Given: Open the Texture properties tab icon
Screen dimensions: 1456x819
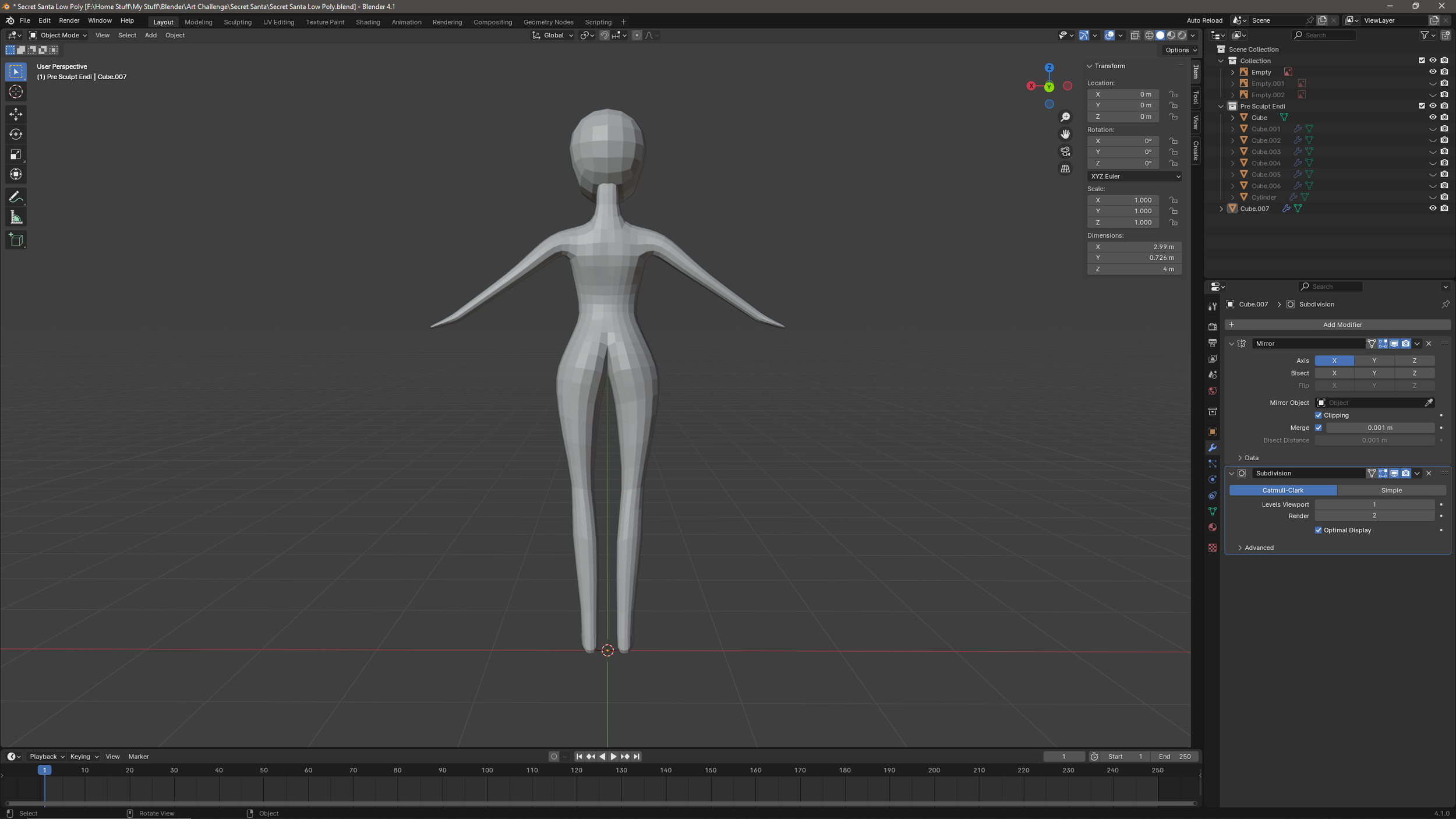Looking at the screenshot, I should pos(1213,548).
